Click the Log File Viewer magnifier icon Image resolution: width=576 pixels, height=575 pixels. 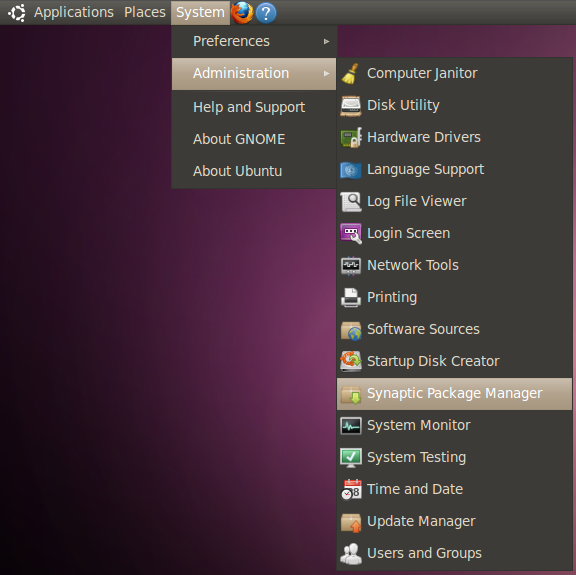pos(350,202)
